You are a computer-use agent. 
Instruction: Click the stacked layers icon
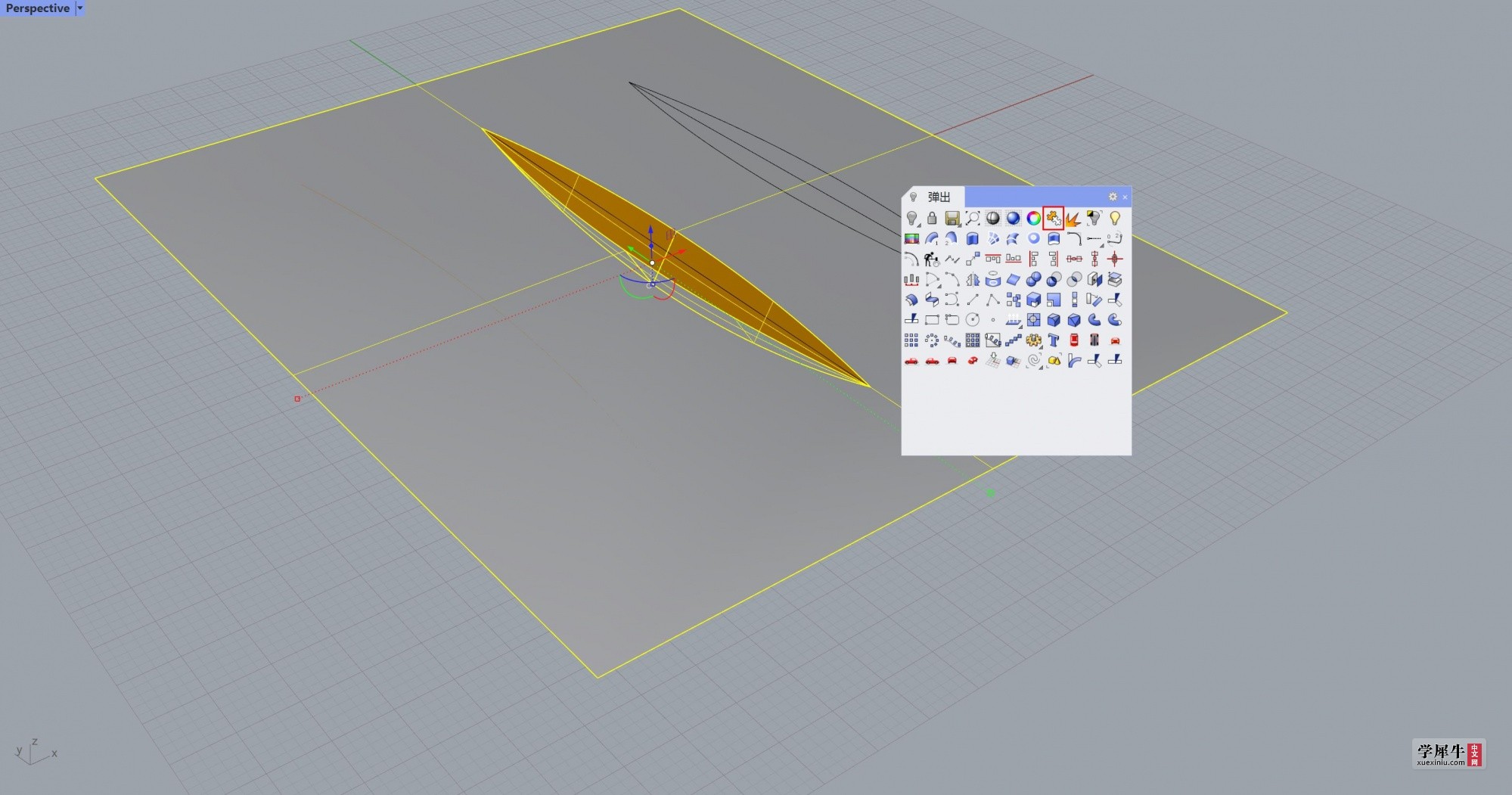1114,279
